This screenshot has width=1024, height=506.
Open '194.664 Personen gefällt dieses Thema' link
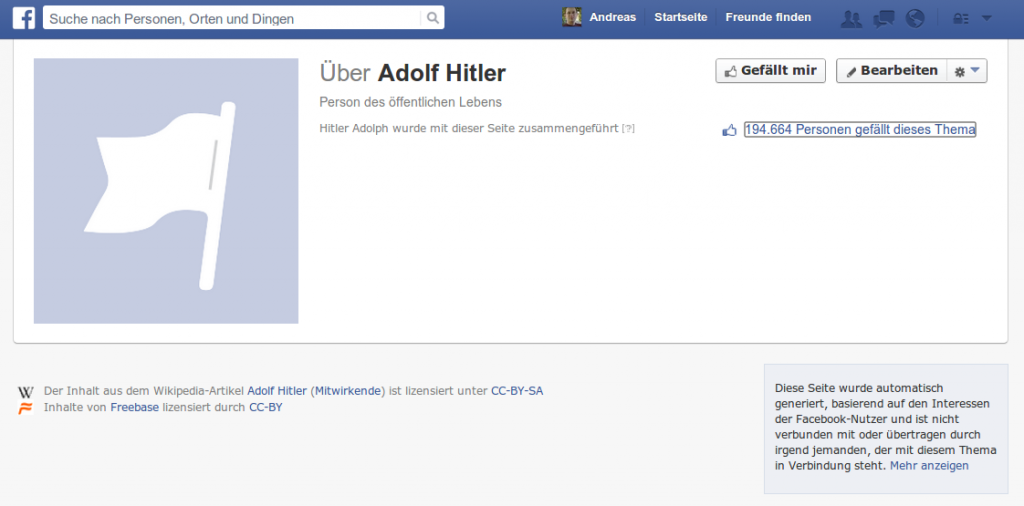(x=860, y=129)
